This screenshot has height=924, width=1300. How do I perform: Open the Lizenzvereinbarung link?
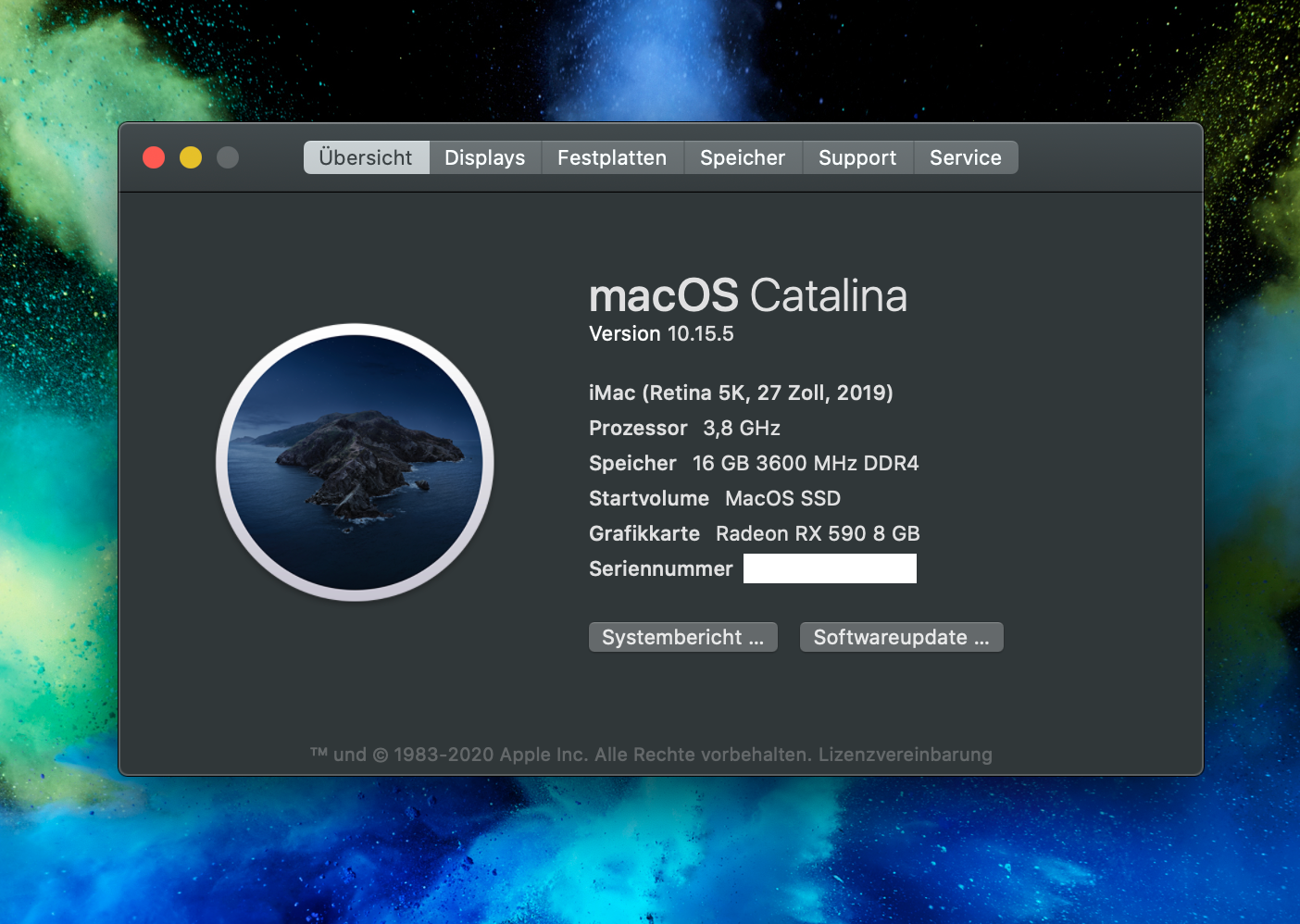pyautogui.click(x=906, y=755)
